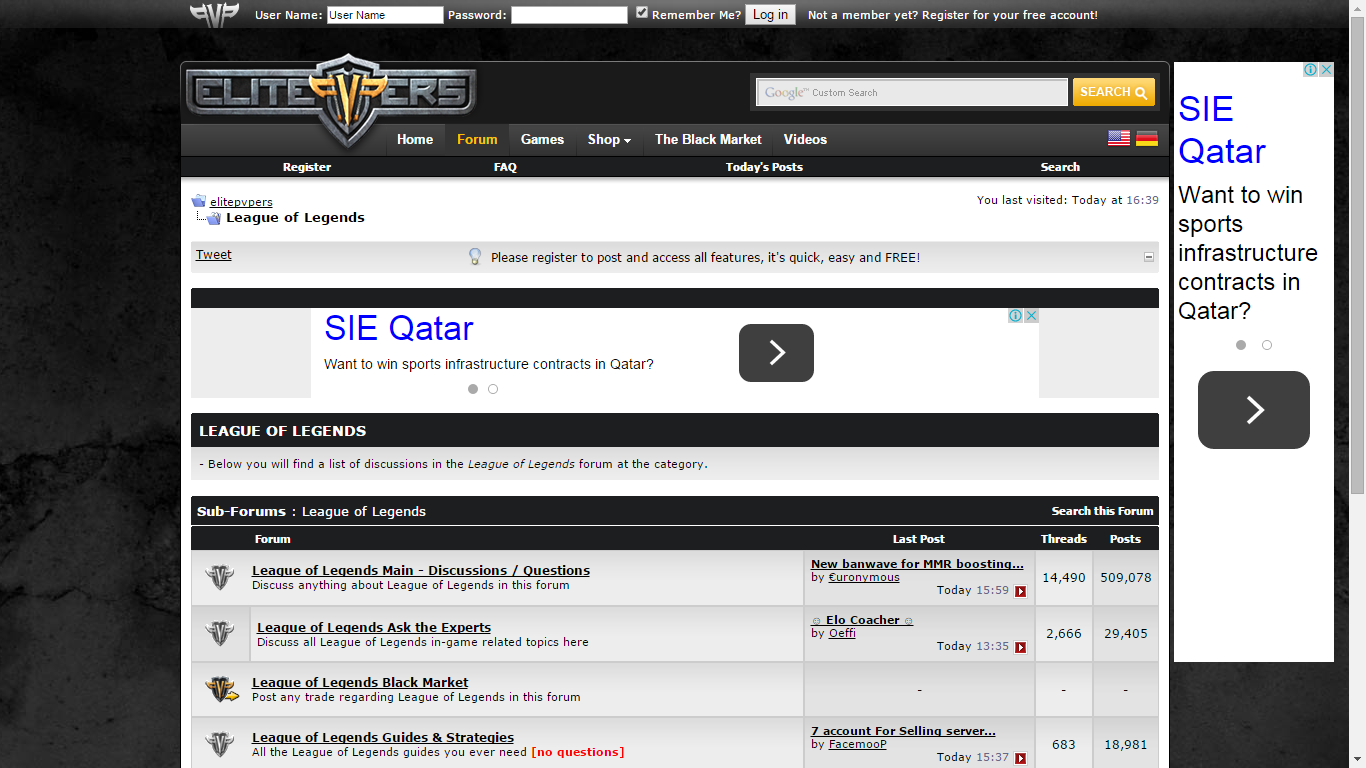
Task: Click the page vertical scrollbar thumb
Action: (1357, 255)
